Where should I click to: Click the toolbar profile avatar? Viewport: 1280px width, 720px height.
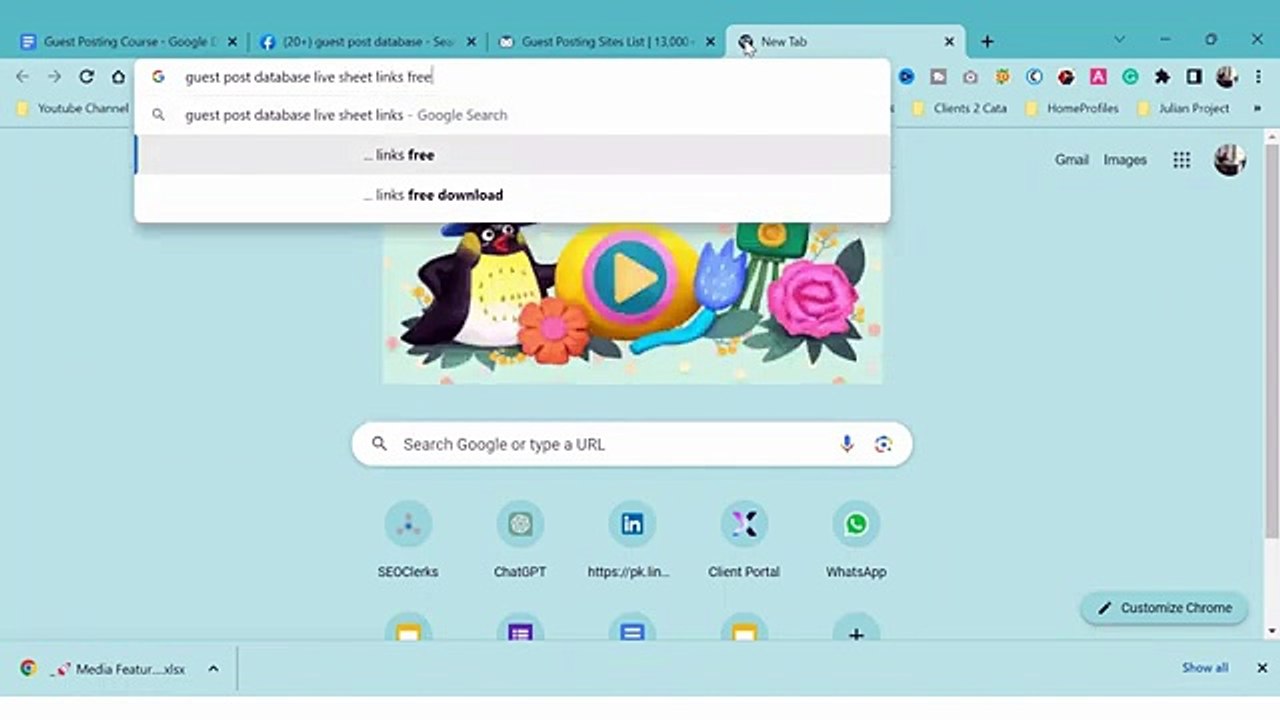pos(1227,76)
